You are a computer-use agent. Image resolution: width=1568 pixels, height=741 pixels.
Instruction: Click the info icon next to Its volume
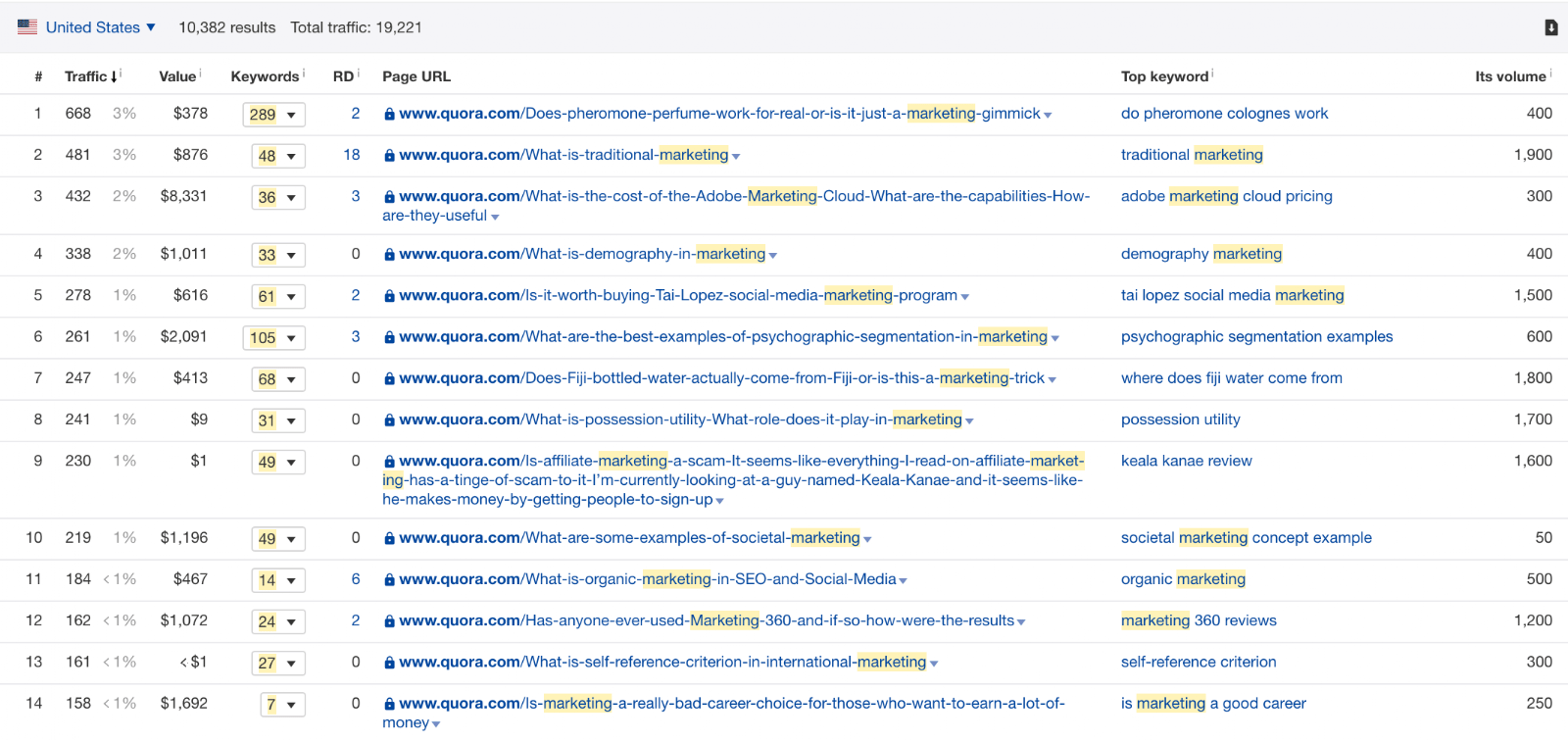coord(1550,73)
